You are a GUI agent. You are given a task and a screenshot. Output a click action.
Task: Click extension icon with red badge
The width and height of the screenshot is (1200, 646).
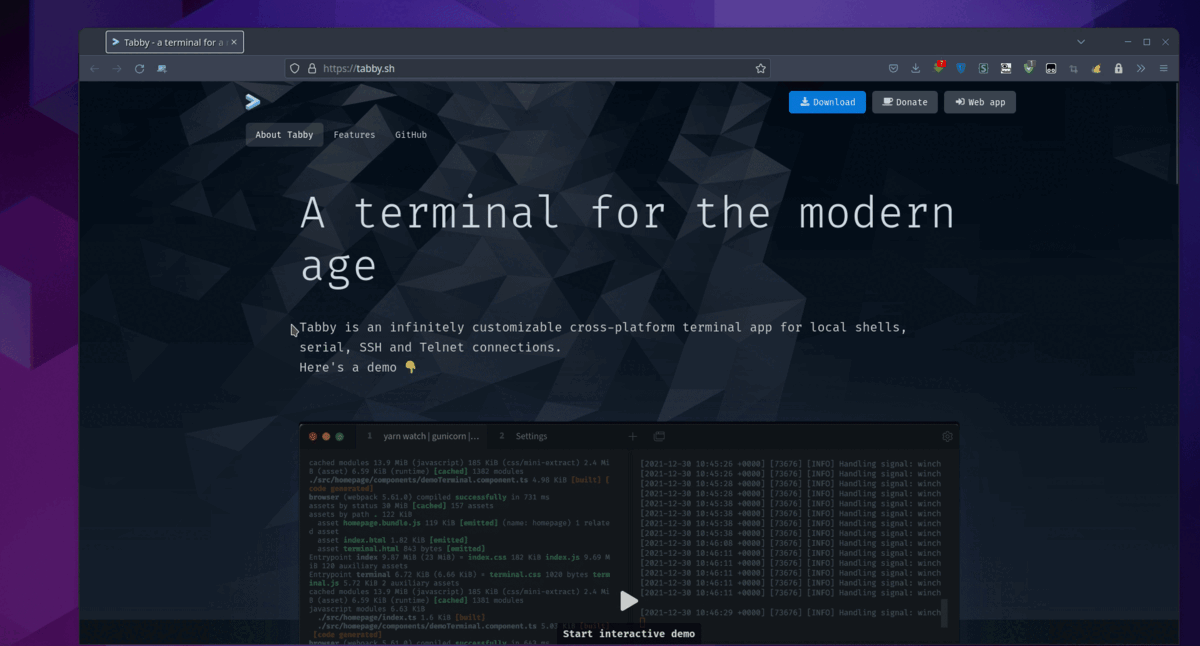point(939,67)
